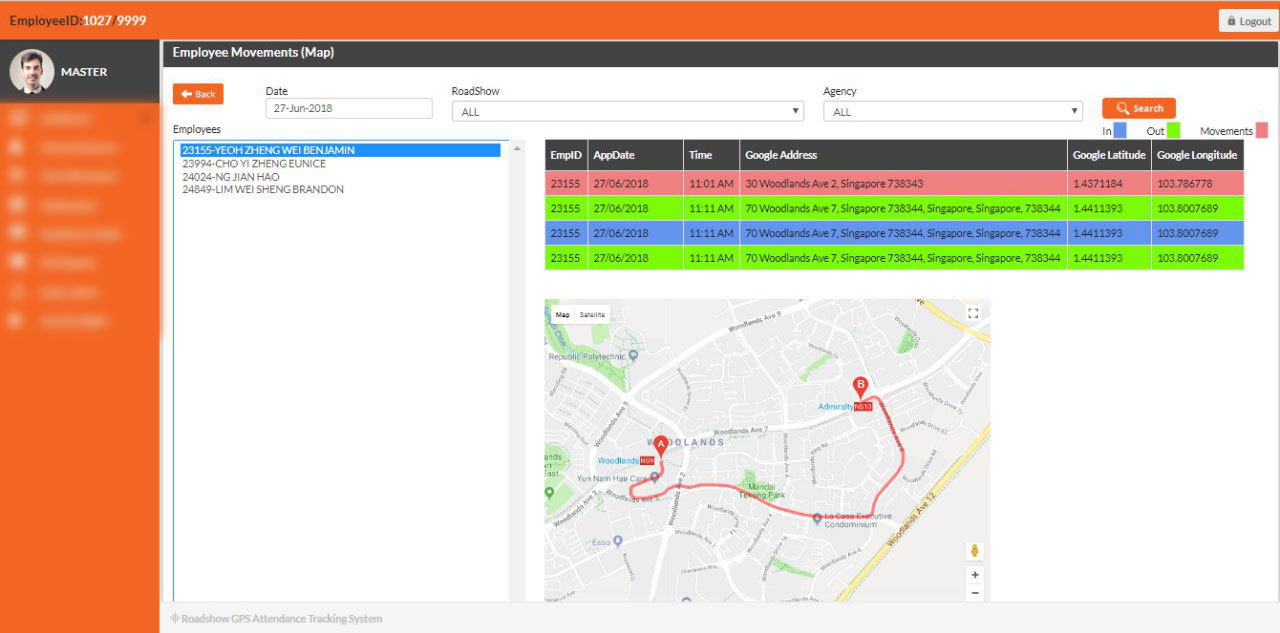Click the master user avatar photo
Screen dimensions: 1280x633
coord(31,72)
